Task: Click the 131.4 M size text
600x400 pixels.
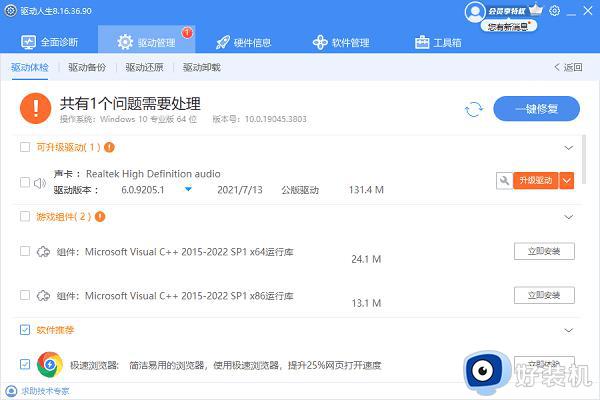Action: 366,189
